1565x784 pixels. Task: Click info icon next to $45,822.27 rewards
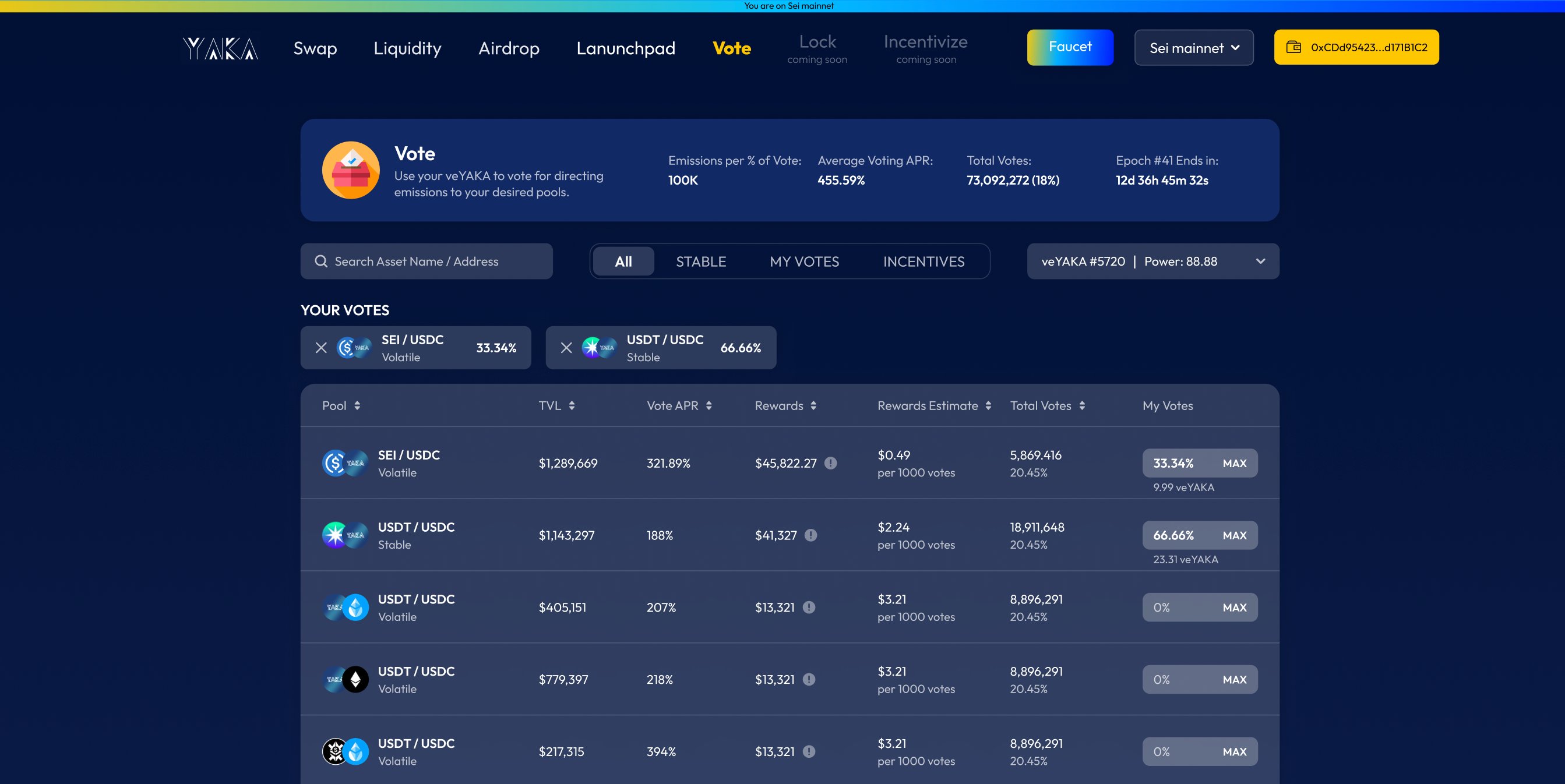[x=830, y=462]
